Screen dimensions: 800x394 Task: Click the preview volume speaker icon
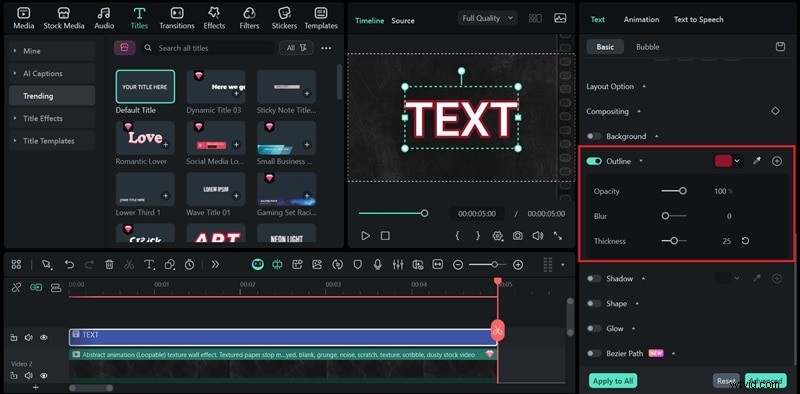pyautogui.click(x=537, y=236)
